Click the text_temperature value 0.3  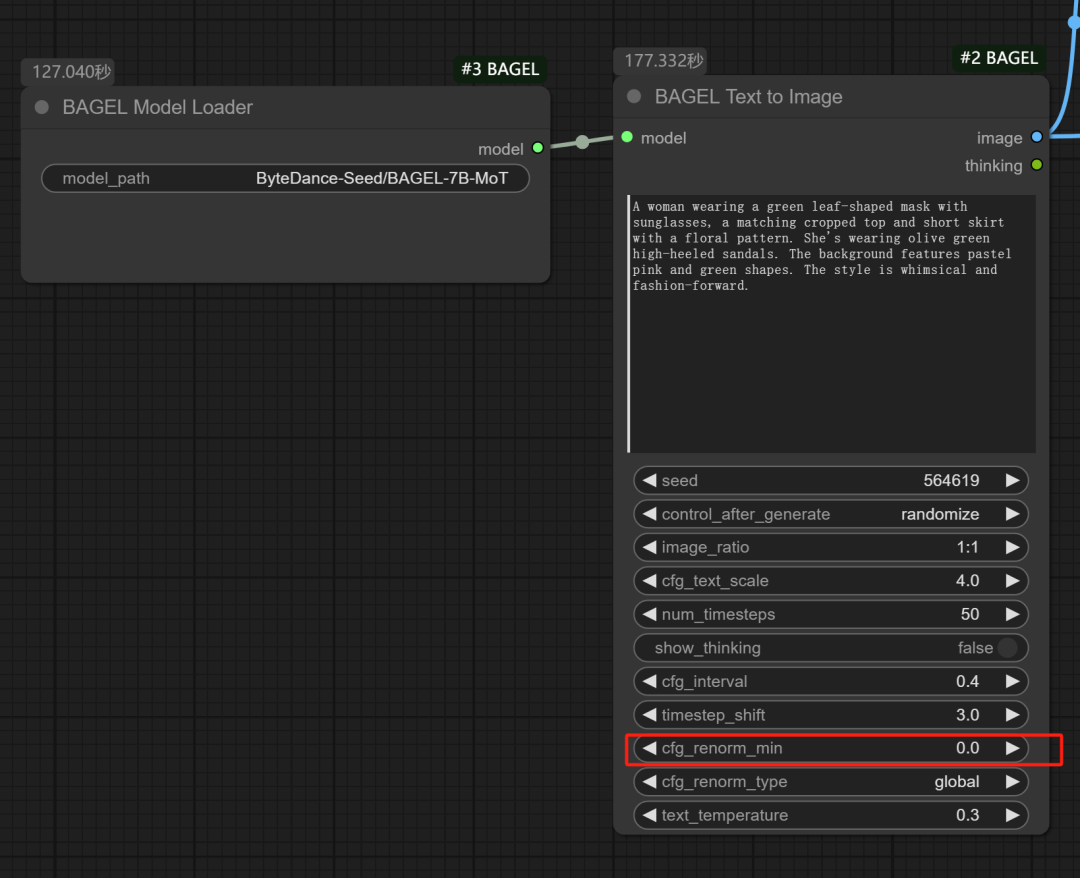tap(967, 815)
